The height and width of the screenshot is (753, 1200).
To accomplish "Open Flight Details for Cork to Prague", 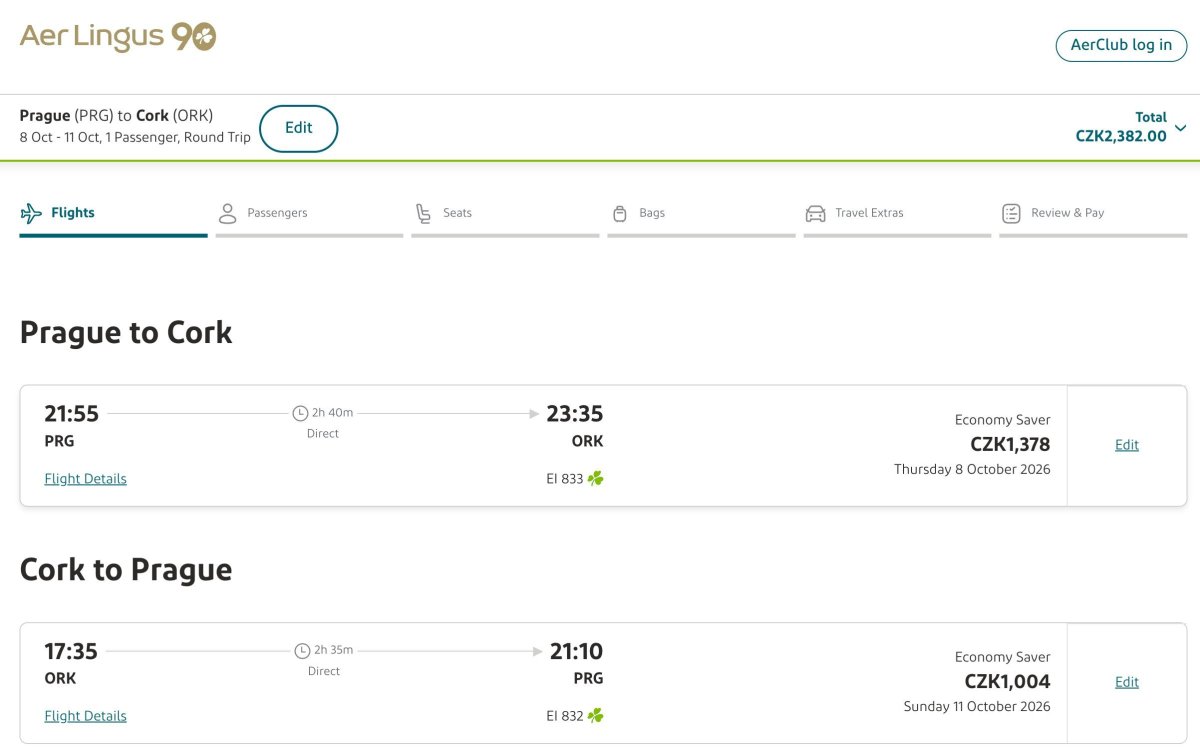I will (86, 716).
